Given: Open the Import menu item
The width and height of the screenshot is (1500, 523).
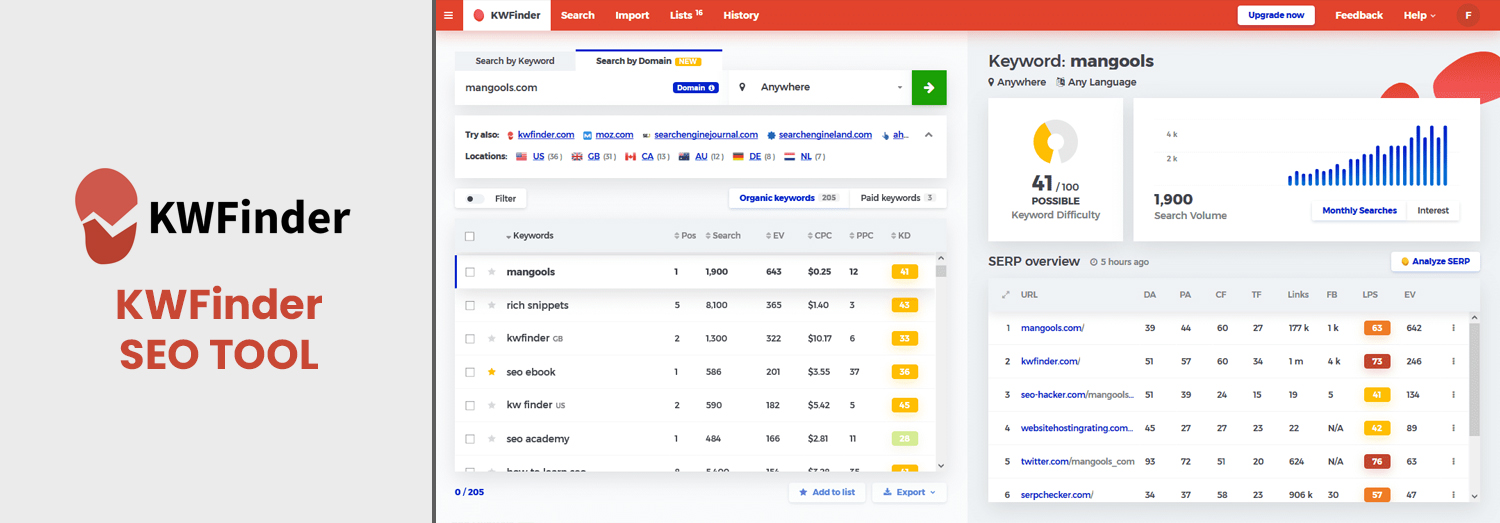Looking at the screenshot, I should tap(632, 15).
